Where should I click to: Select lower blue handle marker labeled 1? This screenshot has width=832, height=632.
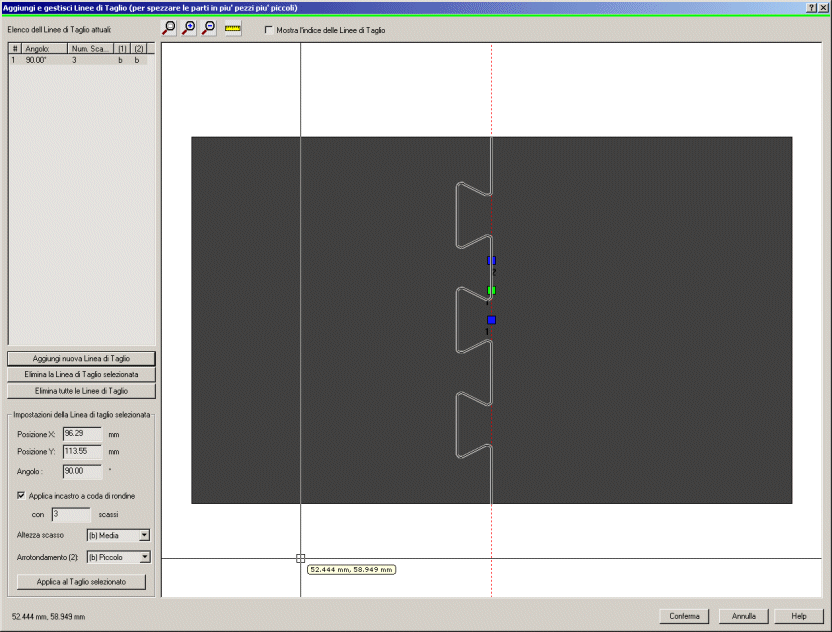coord(491,320)
